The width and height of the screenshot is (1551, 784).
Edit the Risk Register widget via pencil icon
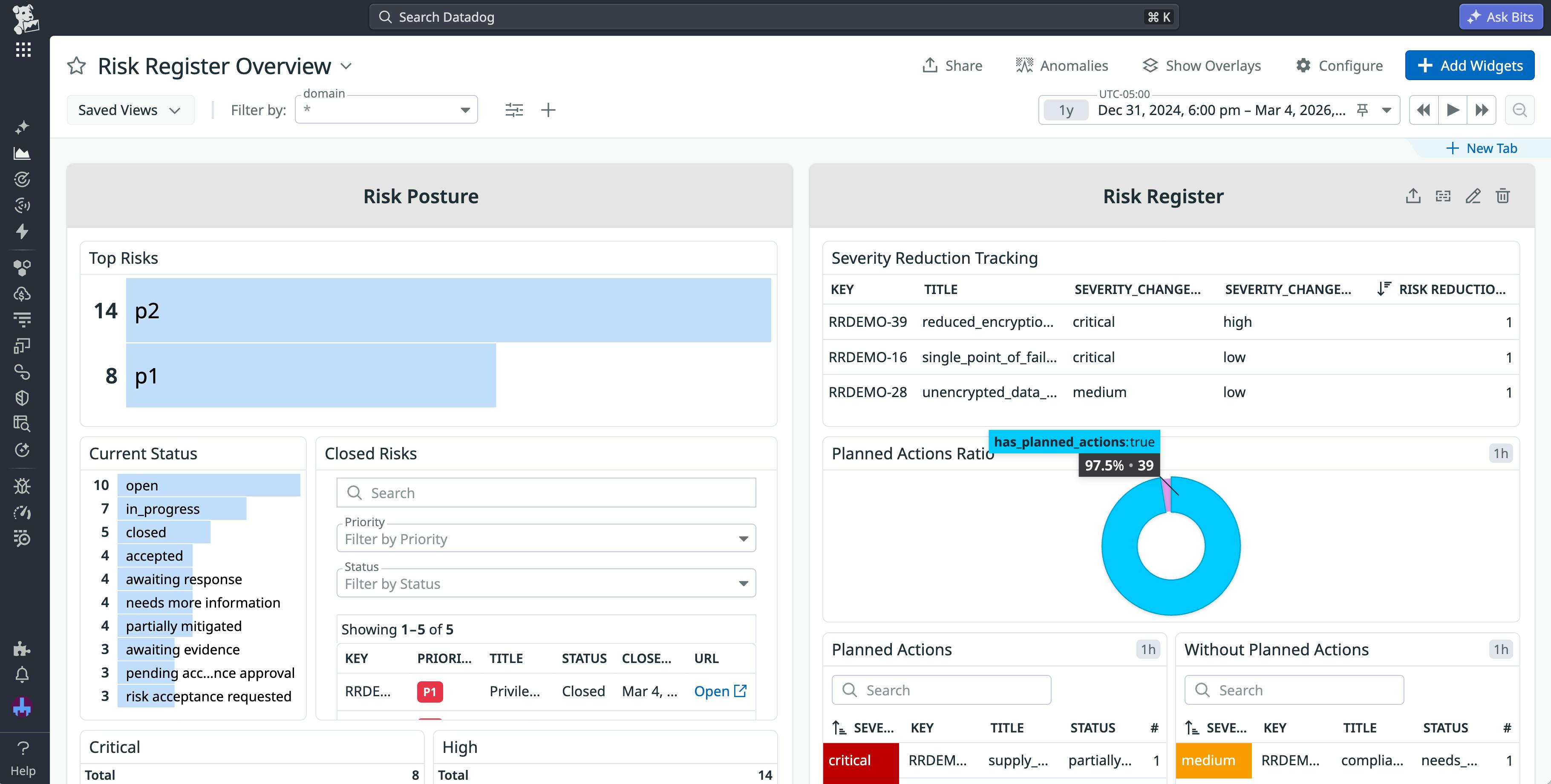(1473, 196)
